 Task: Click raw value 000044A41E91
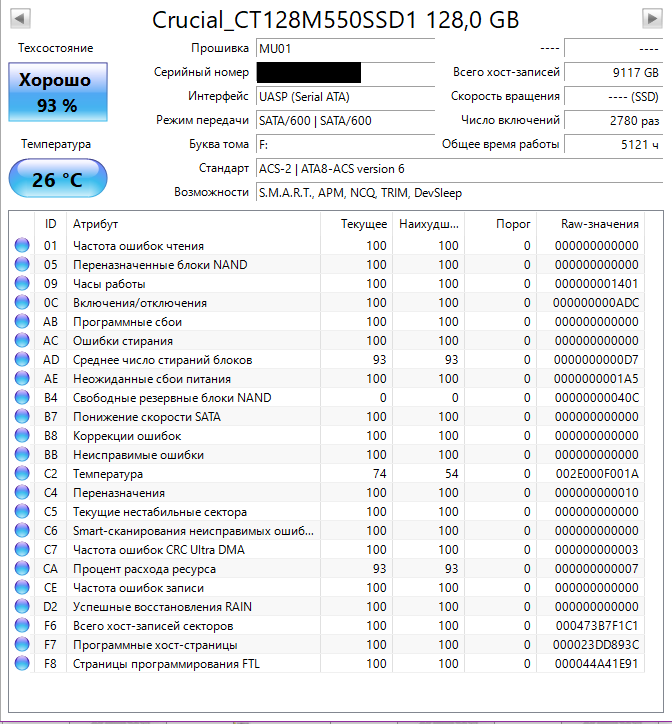coord(596,664)
